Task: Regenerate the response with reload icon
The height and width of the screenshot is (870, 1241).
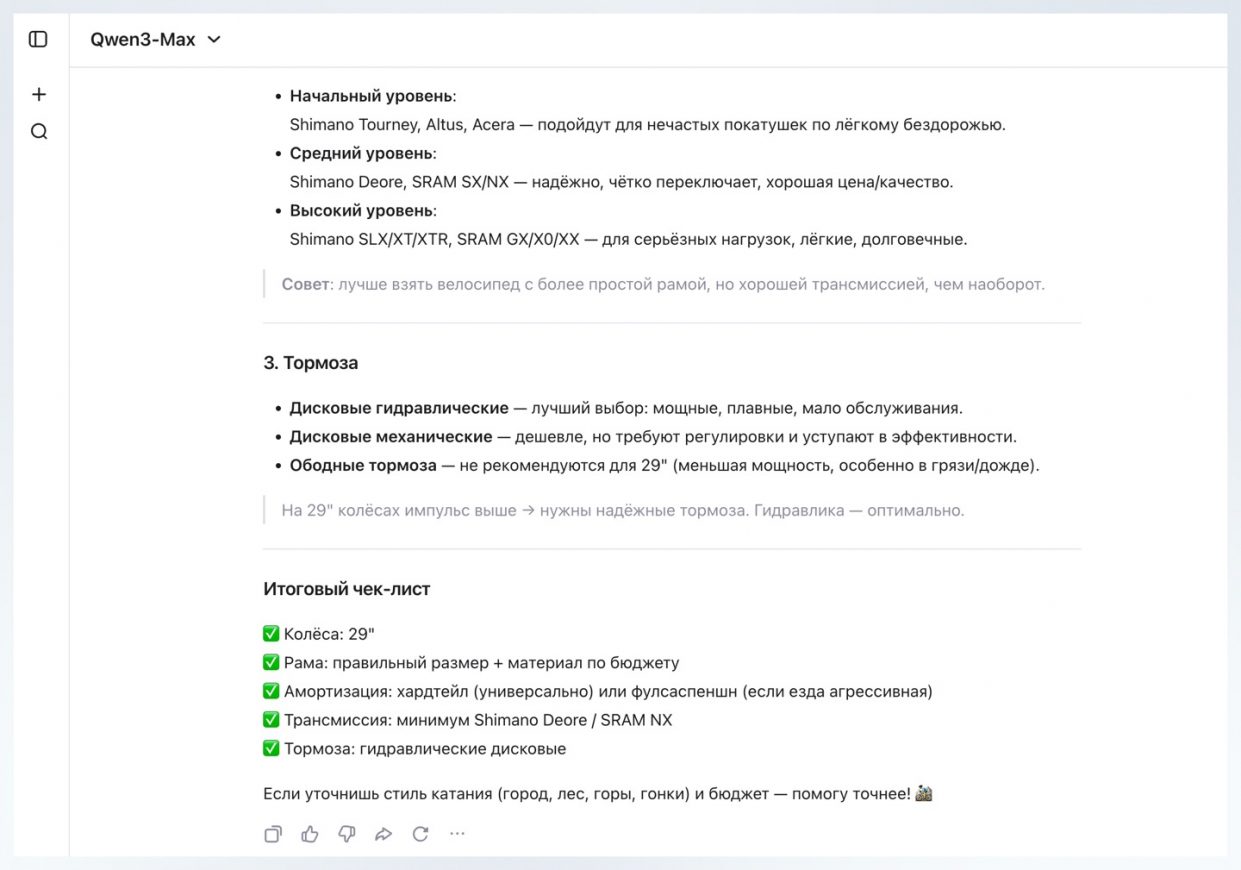Action: pyautogui.click(x=421, y=834)
